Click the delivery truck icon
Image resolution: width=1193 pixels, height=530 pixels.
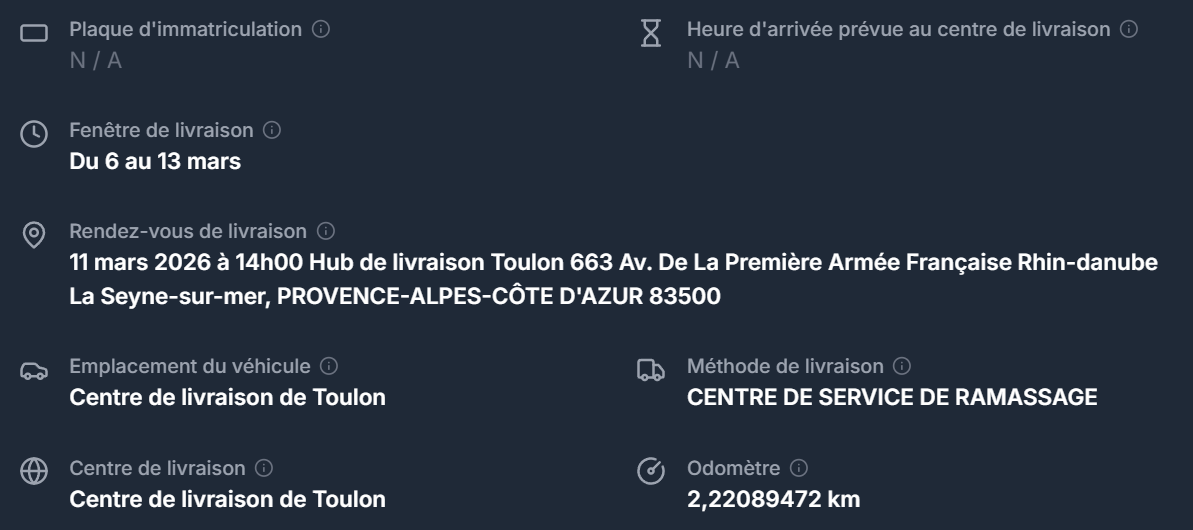[x=651, y=372]
